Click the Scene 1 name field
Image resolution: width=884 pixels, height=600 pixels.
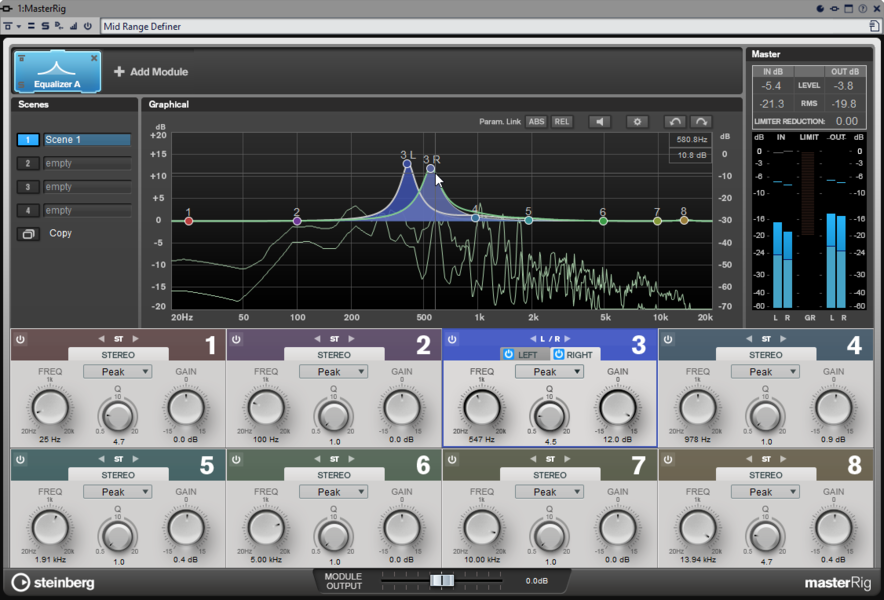point(87,140)
